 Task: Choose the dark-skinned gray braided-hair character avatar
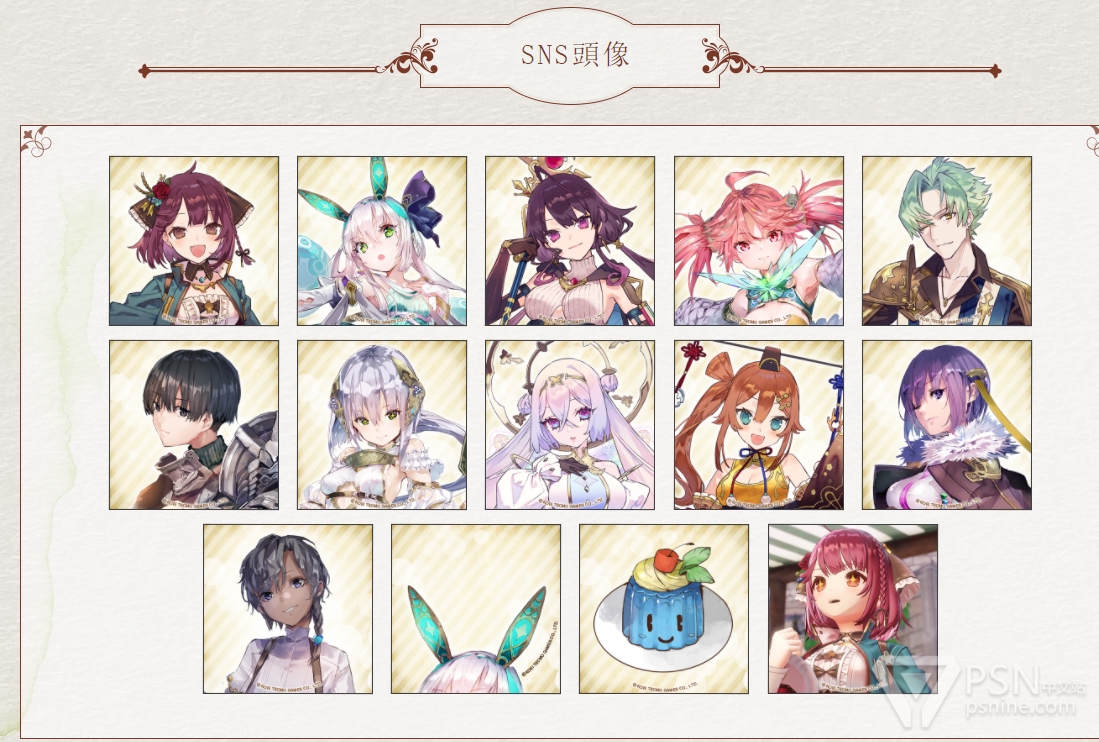(x=288, y=609)
